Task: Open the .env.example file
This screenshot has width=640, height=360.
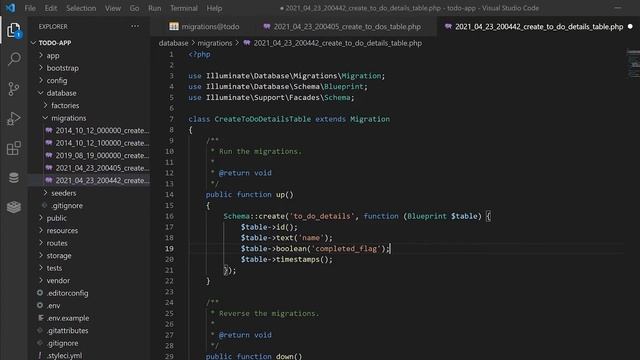Action: [x=67, y=318]
